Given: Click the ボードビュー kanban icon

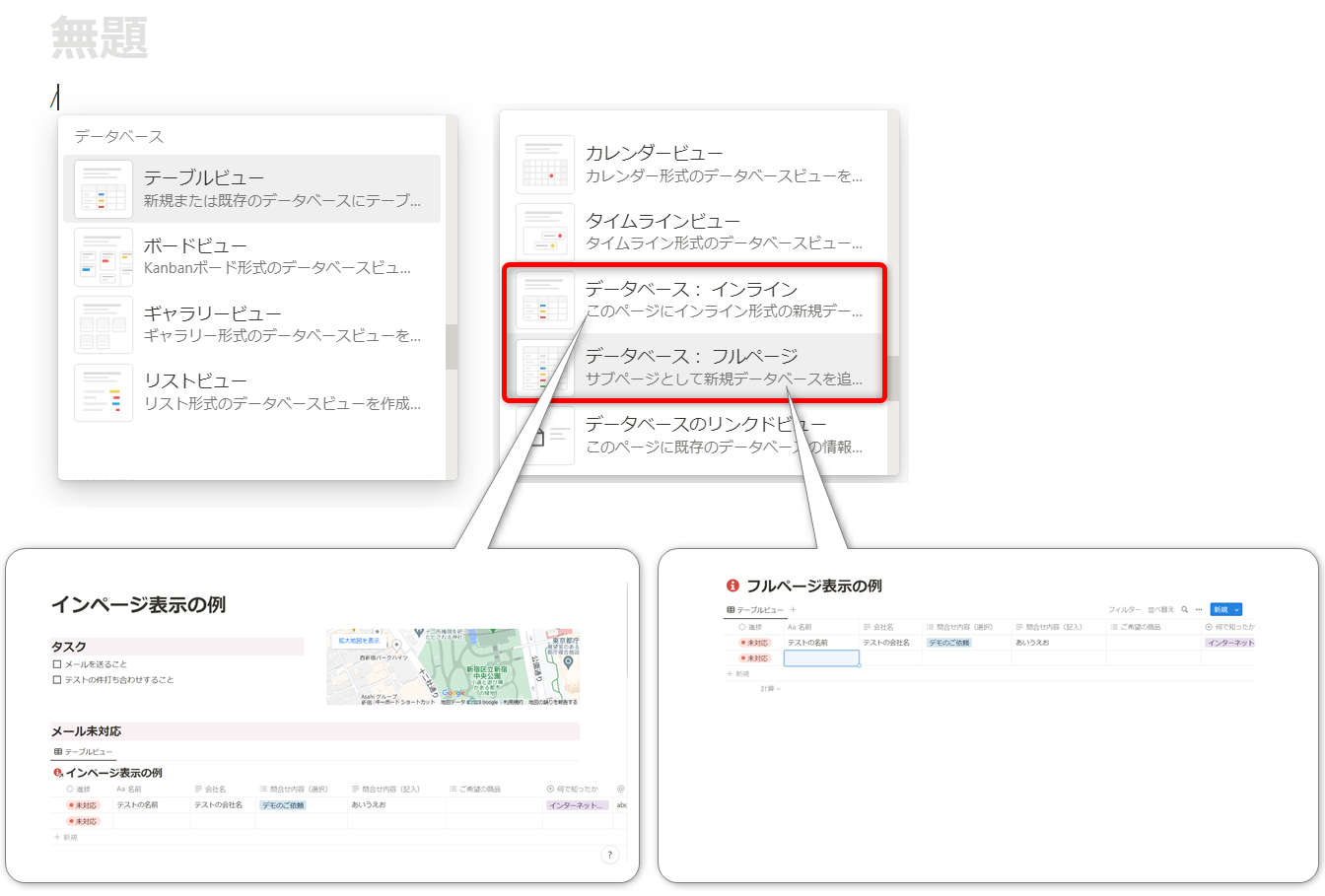Looking at the screenshot, I should point(104,256).
